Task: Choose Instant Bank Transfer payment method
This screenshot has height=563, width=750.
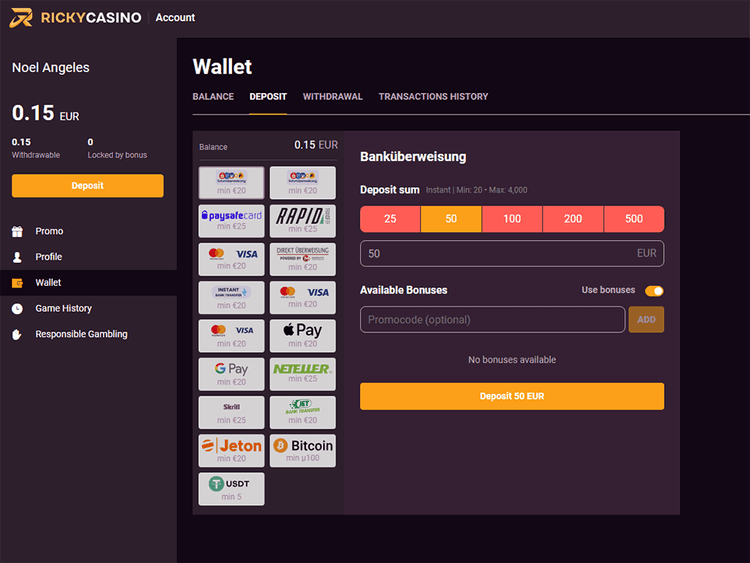Action: coord(232,298)
